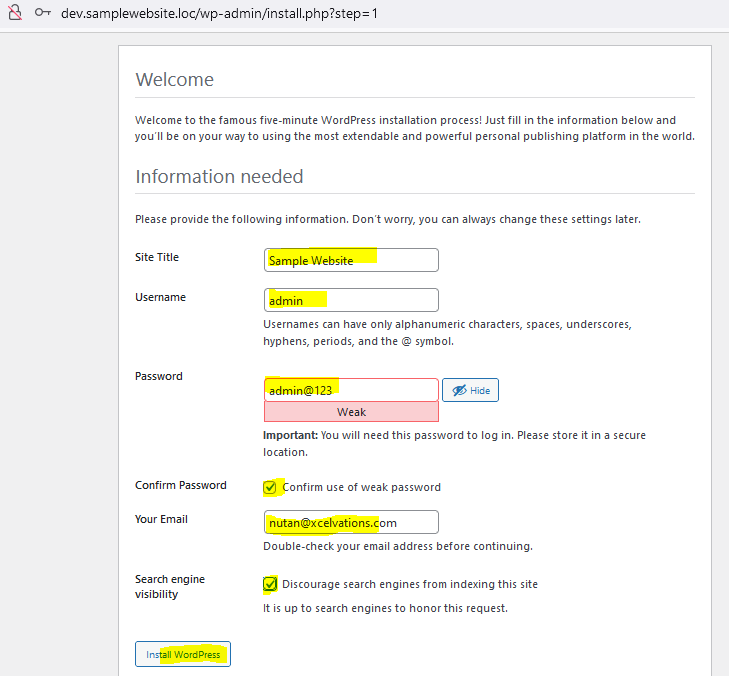The width and height of the screenshot is (729, 676).
Task: Untick Confirm use of weak password checkbox
Action: (270, 487)
